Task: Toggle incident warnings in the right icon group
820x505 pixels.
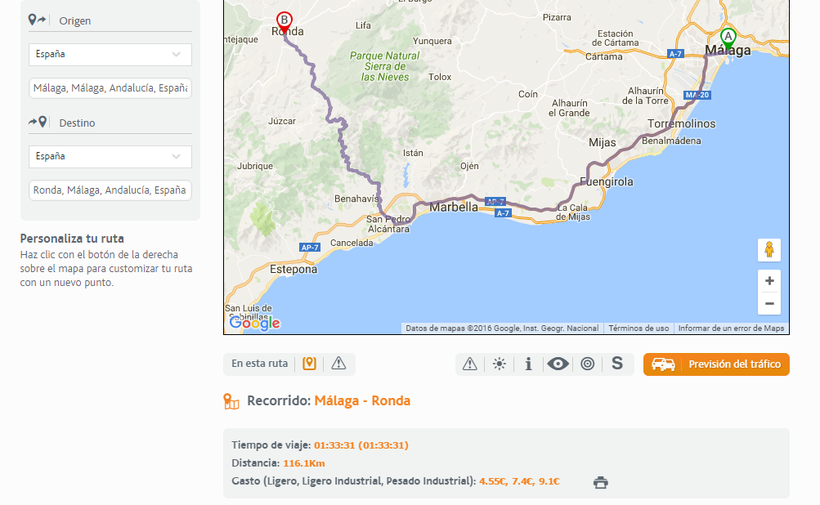Action: pos(470,364)
